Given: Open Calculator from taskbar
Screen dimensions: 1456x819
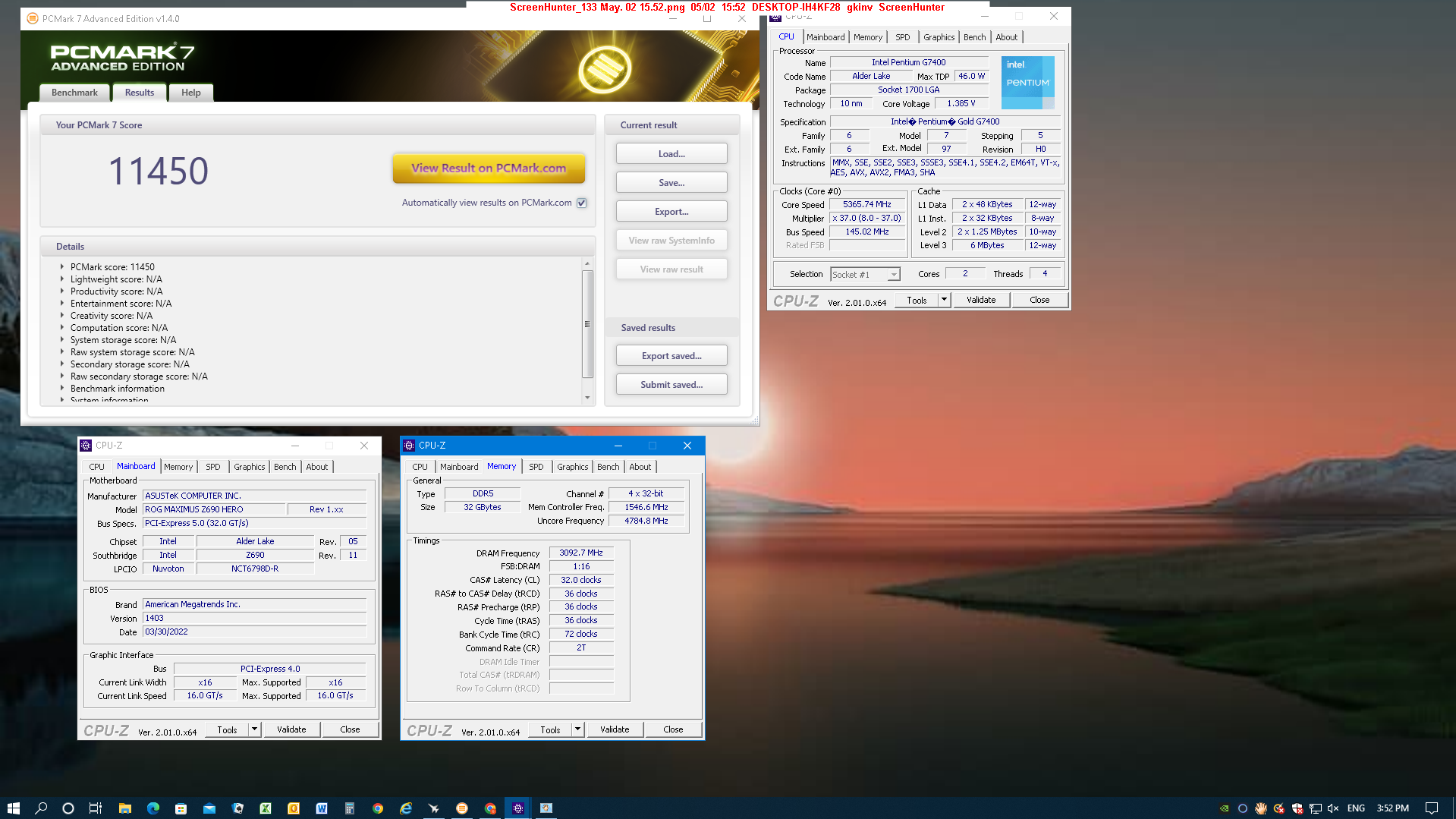Looking at the screenshot, I should [x=350, y=808].
